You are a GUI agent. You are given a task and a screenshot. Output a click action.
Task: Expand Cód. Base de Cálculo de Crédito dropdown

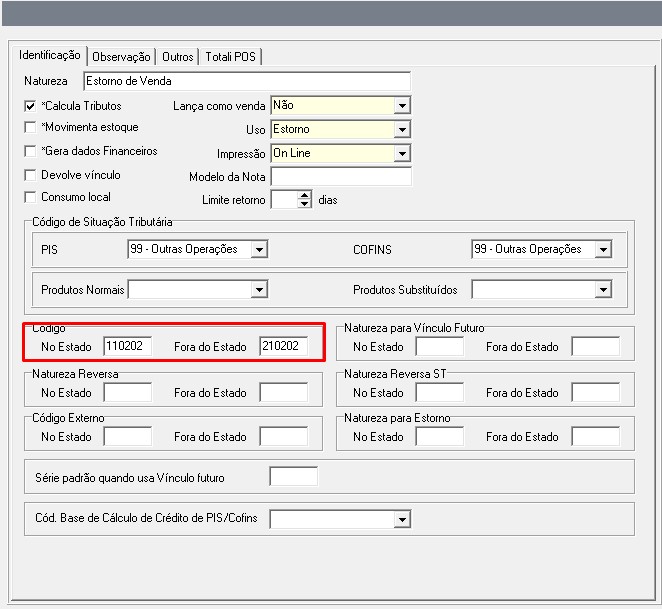(x=402, y=519)
